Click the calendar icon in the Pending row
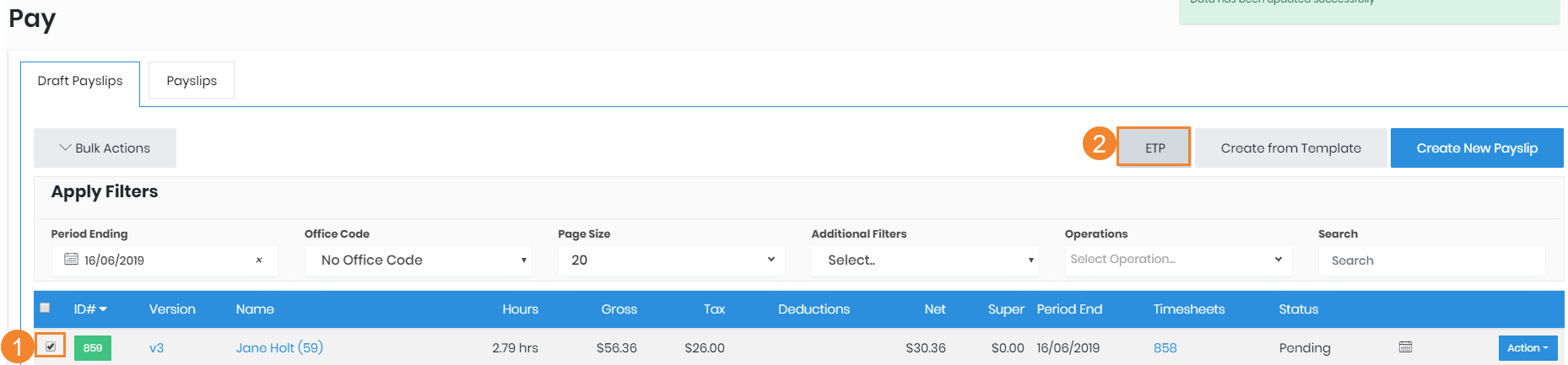The height and width of the screenshot is (365, 1568). tap(1405, 347)
